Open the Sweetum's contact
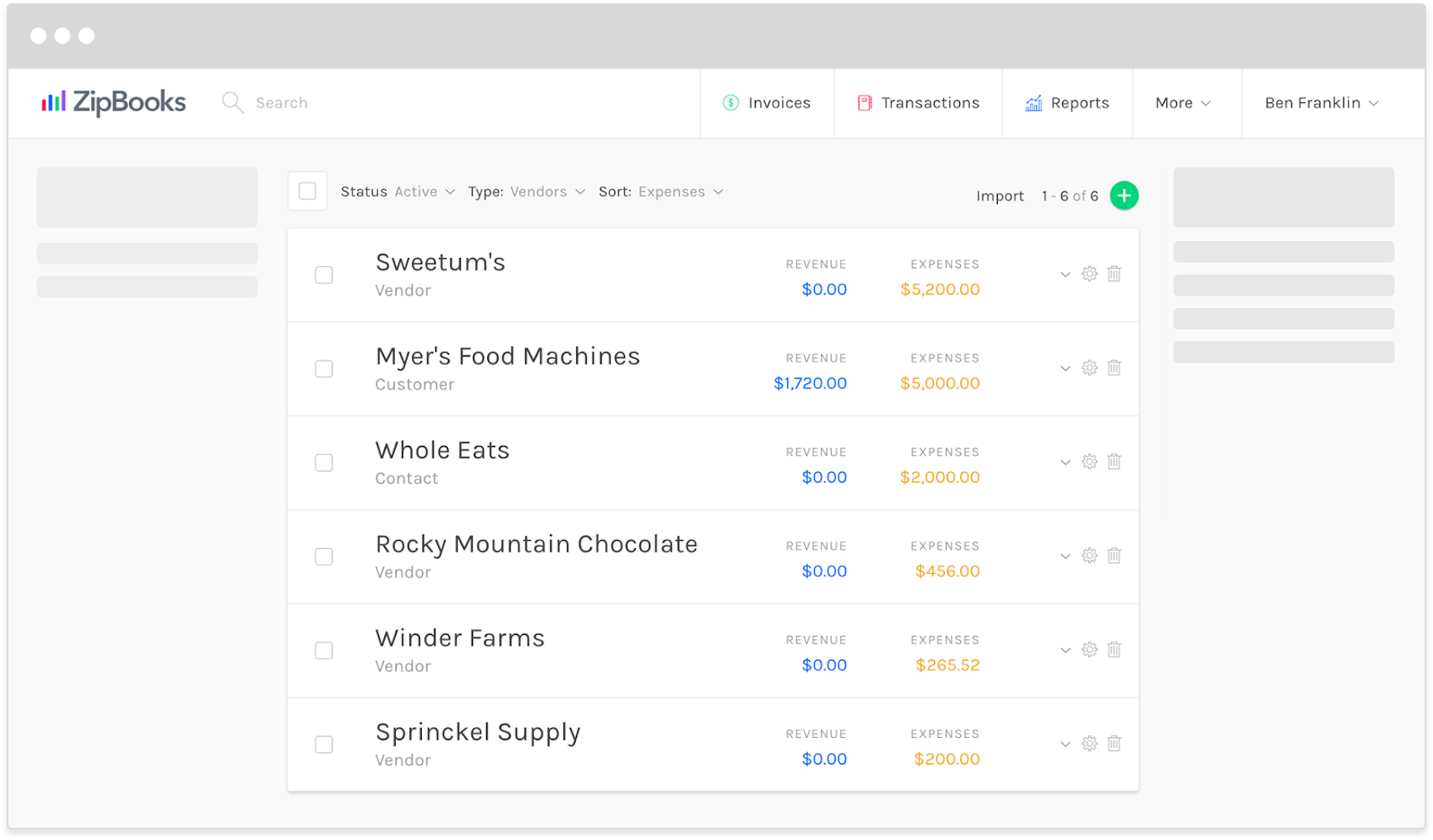Image resolution: width=1433 pixels, height=840 pixels. coord(441,262)
